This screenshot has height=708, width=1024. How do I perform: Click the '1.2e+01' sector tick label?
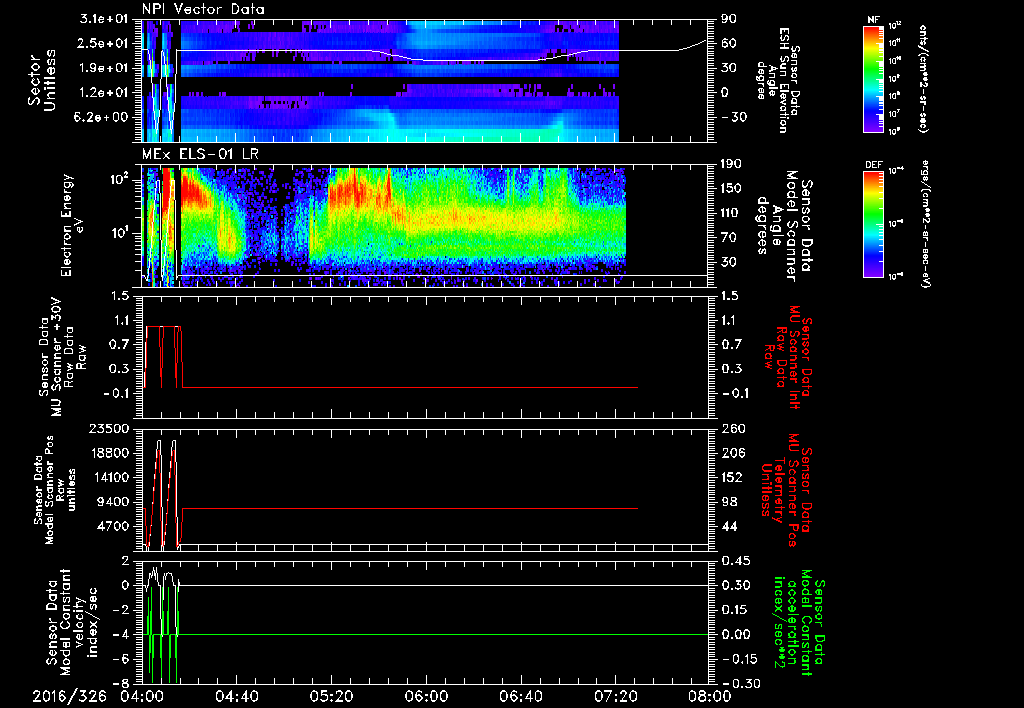[104, 93]
